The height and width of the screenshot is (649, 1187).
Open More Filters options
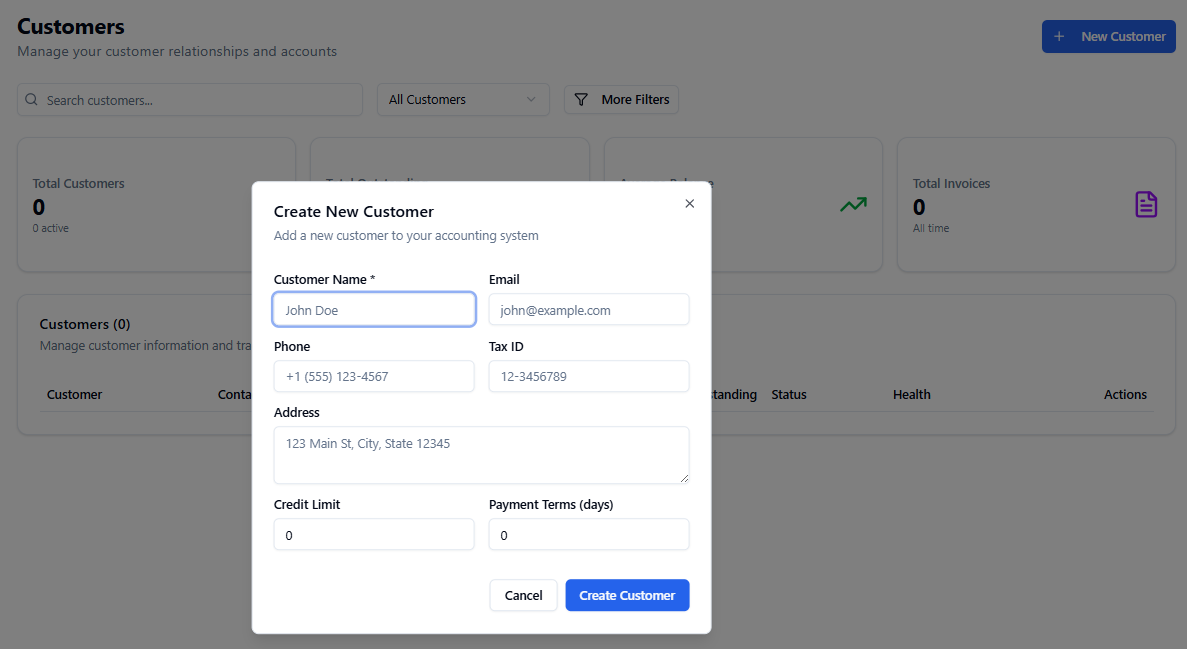(x=622, y=100)
